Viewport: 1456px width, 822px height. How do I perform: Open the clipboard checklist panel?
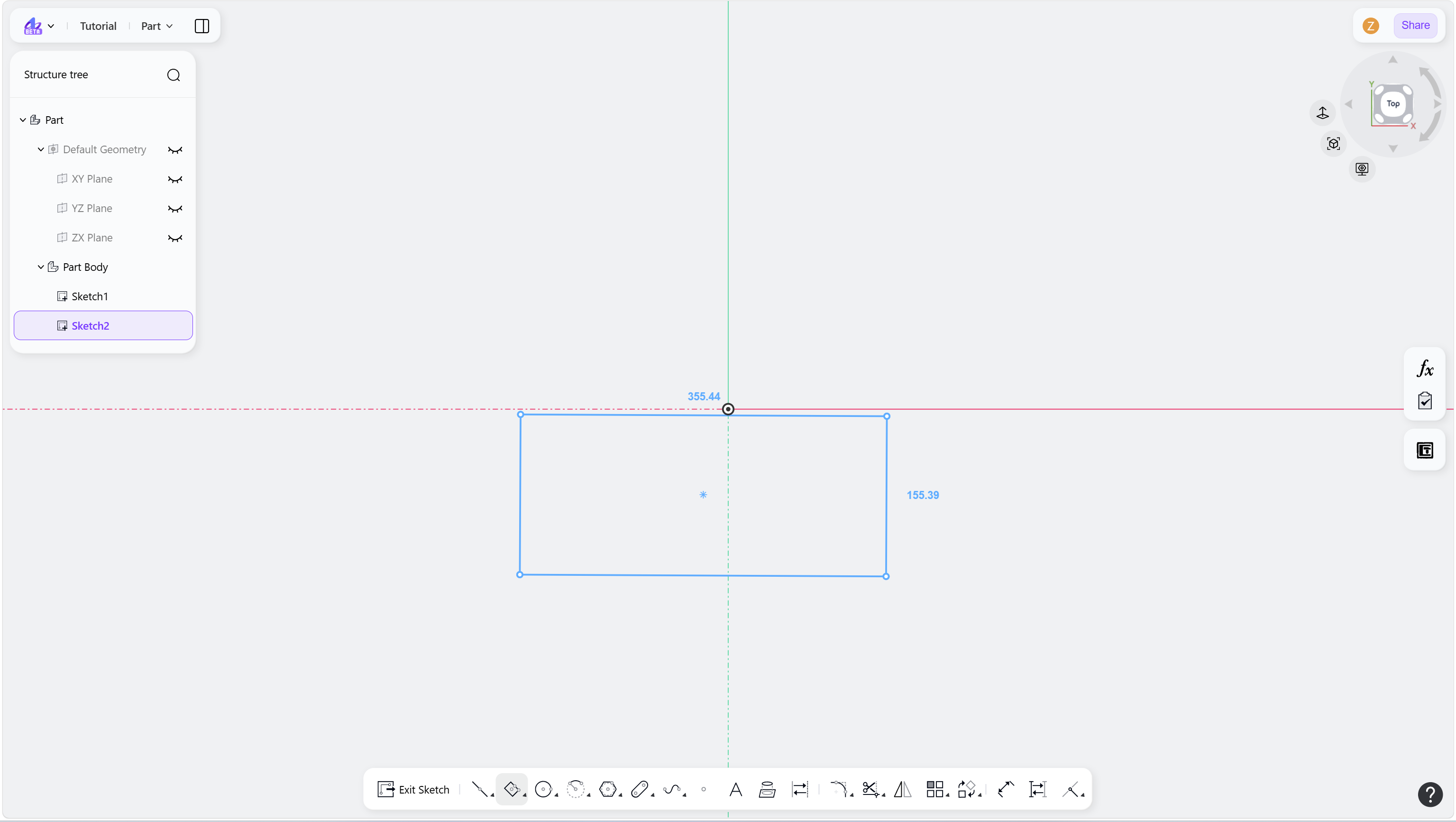click(x=1425, y=400)
